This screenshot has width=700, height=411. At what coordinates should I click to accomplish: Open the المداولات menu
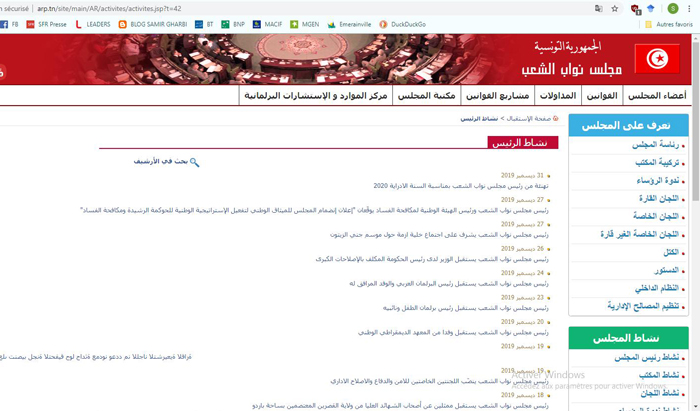tap(558, 95)
